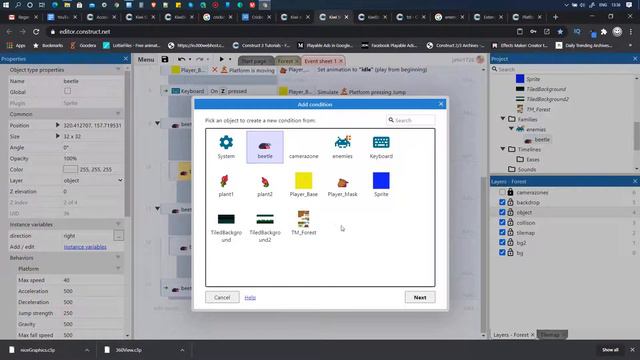Viewport: 640px width, 360px height.
Task: Select the TM_Forest tilemap object
Action: (304, 223)
